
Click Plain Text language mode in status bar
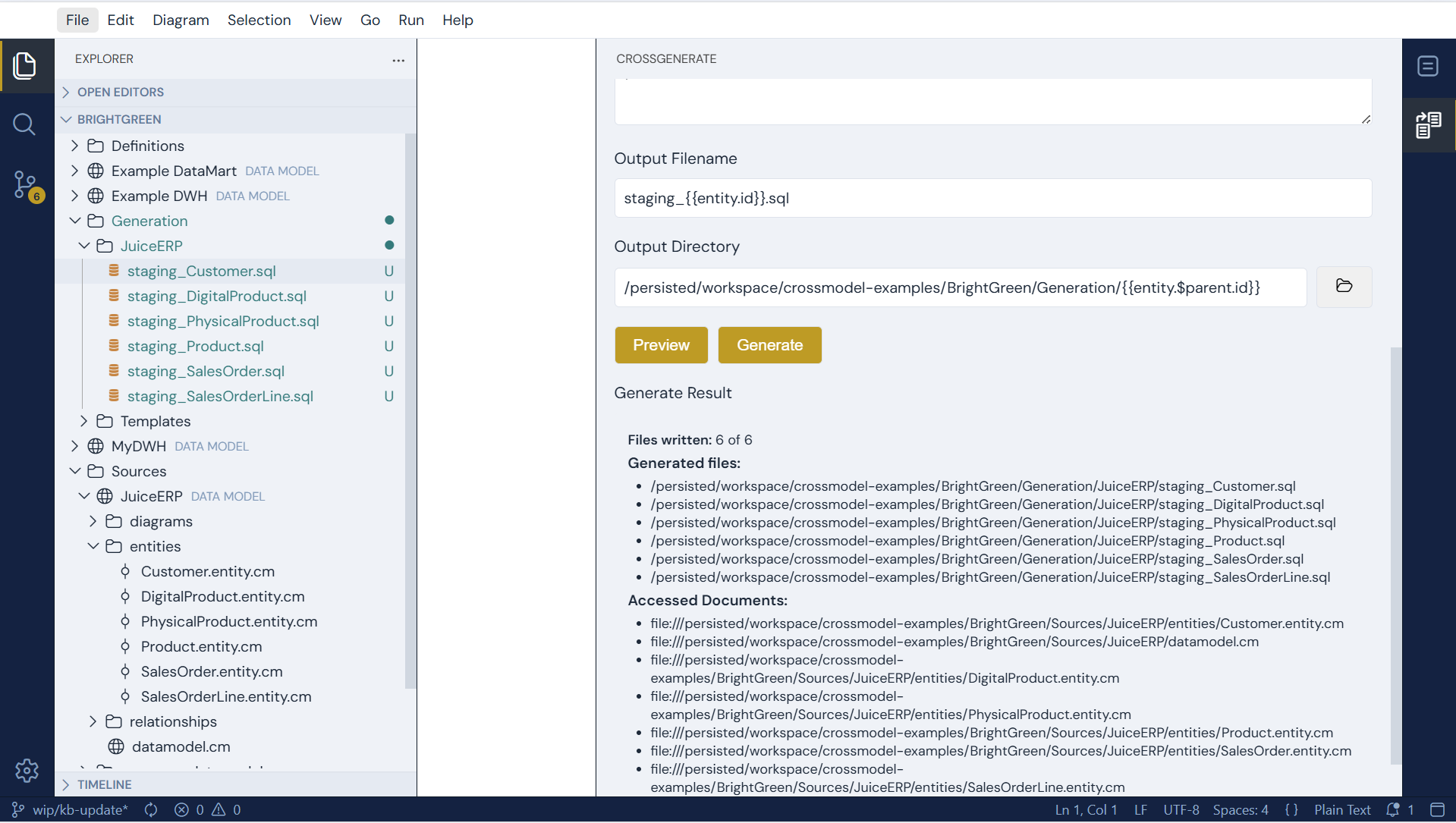click(1342, 809)
